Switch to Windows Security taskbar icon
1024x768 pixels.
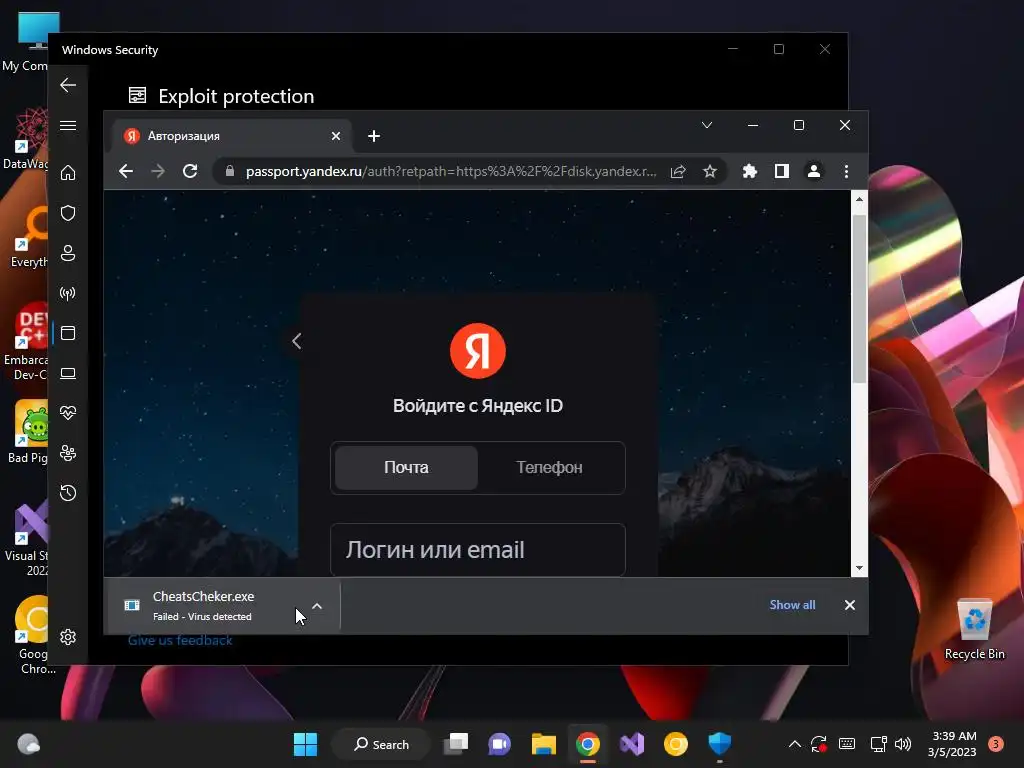tap(720, 744)
